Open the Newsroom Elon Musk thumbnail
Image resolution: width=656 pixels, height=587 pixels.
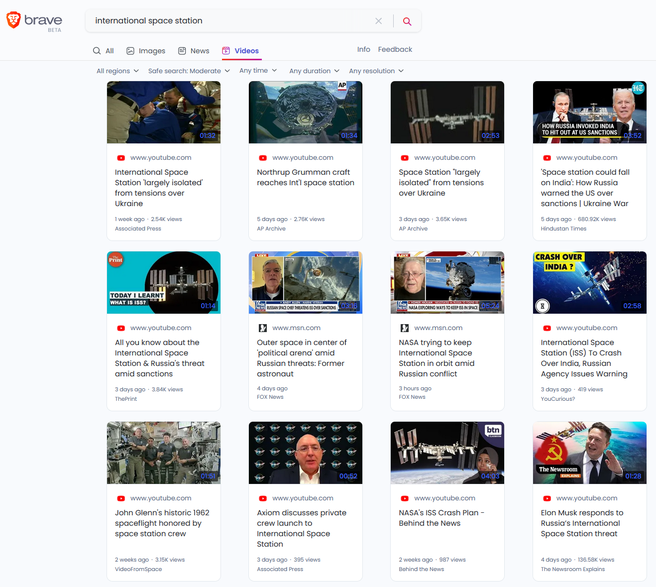pyautogui.click(x=589, y=453)
